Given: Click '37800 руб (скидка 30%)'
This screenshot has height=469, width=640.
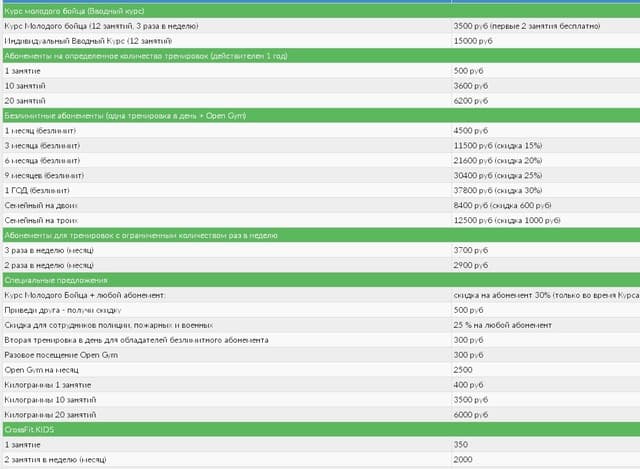Looking at the screenshot, I should 498,191.
